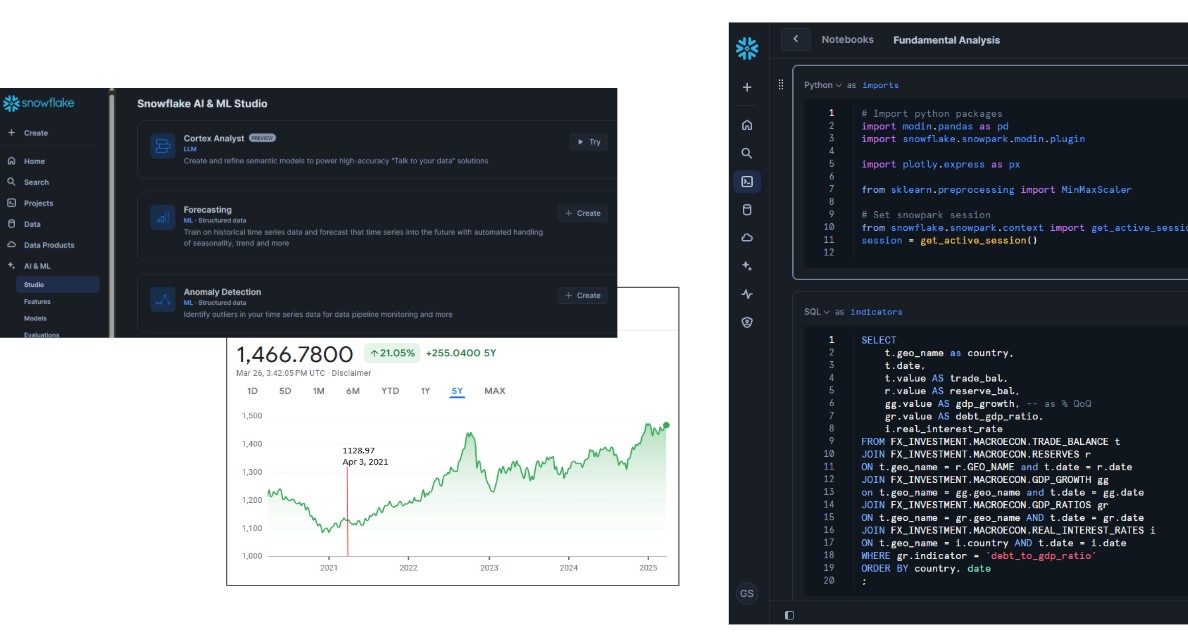Click the Try button for Cortex Analyst
This screenshot has height=632, width=1188.
(589, 142)
